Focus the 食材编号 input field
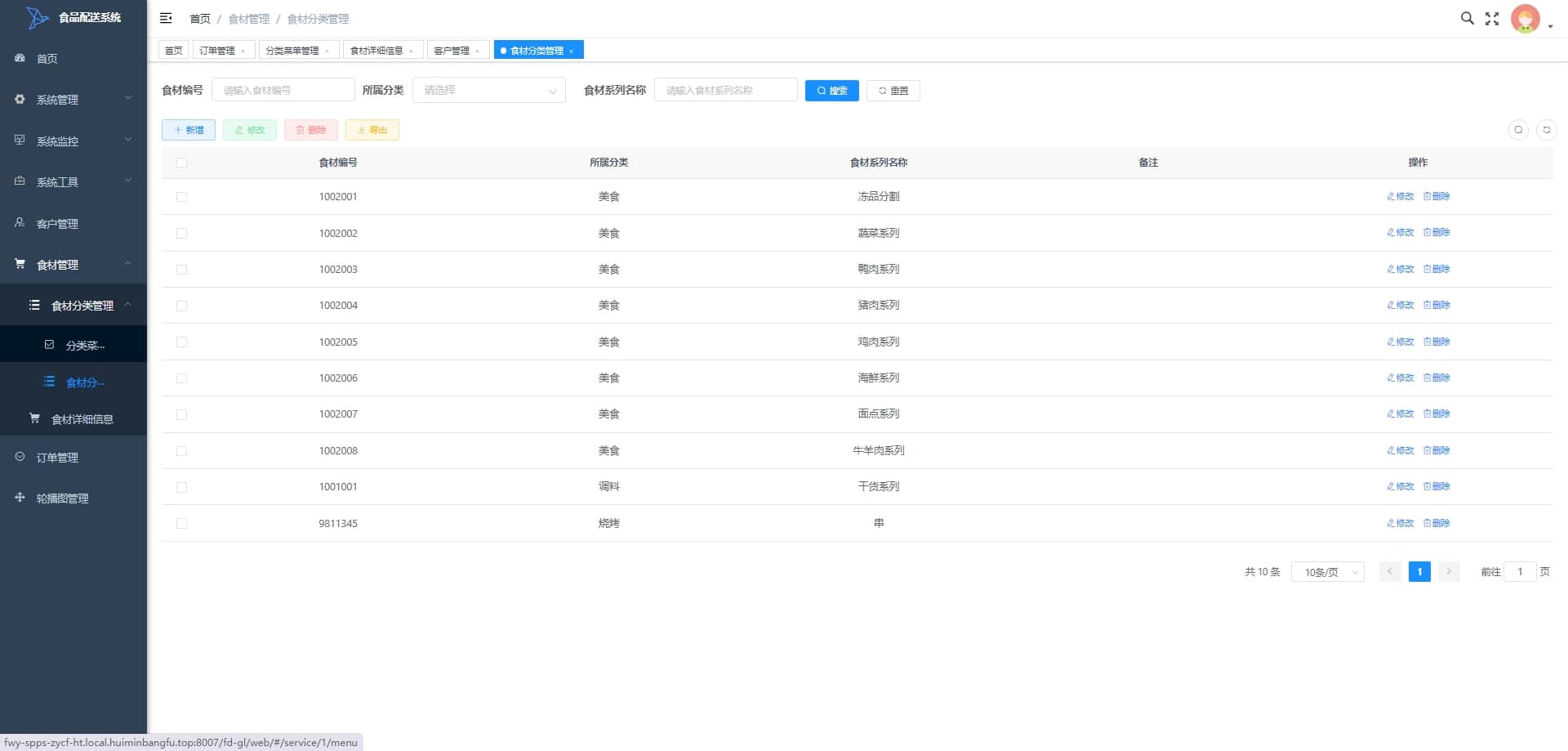Viewport: 1568px width, 751px height. click(283, 90)
